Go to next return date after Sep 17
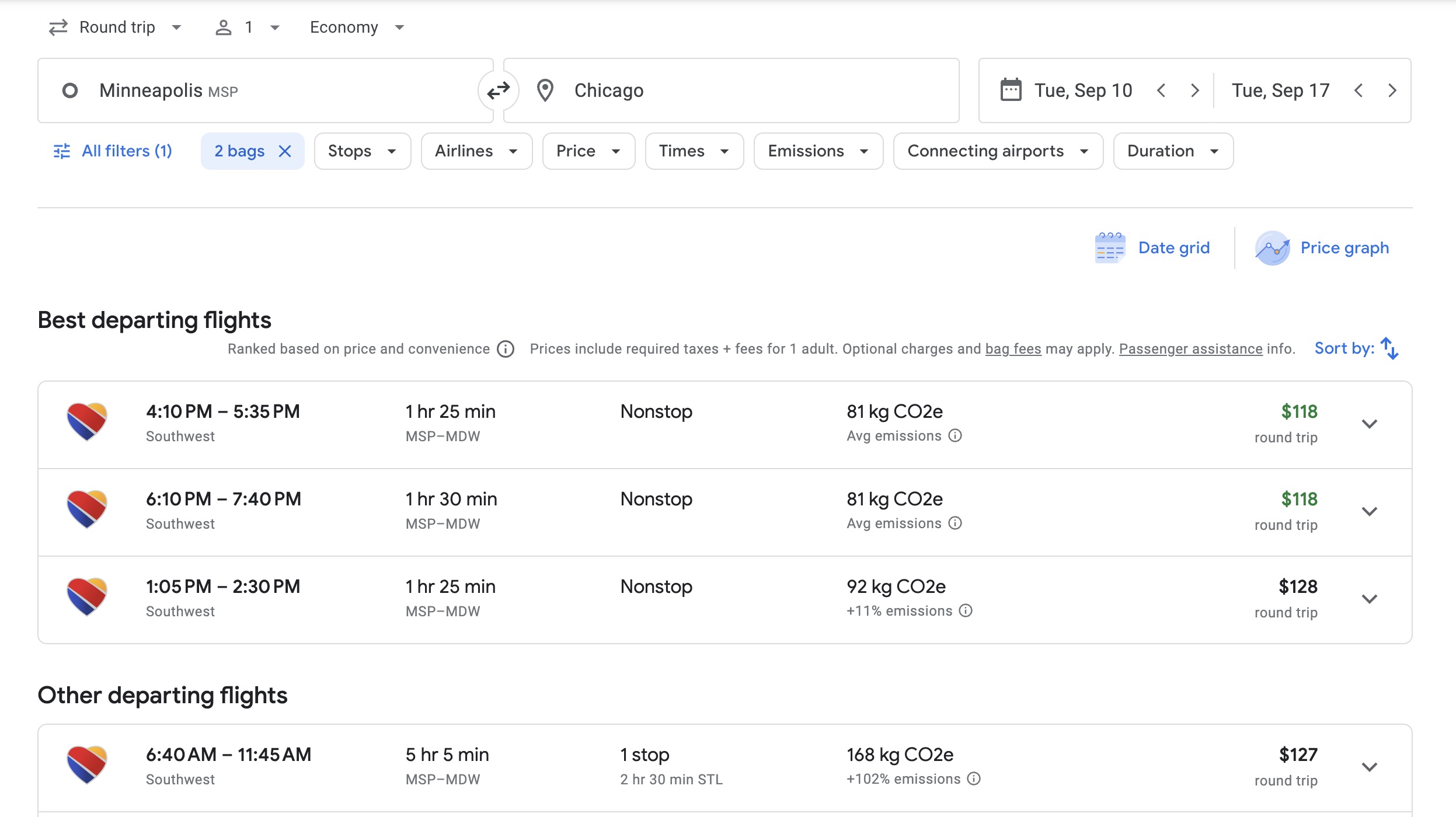The image size is (1456, 817). [1392, 90]
